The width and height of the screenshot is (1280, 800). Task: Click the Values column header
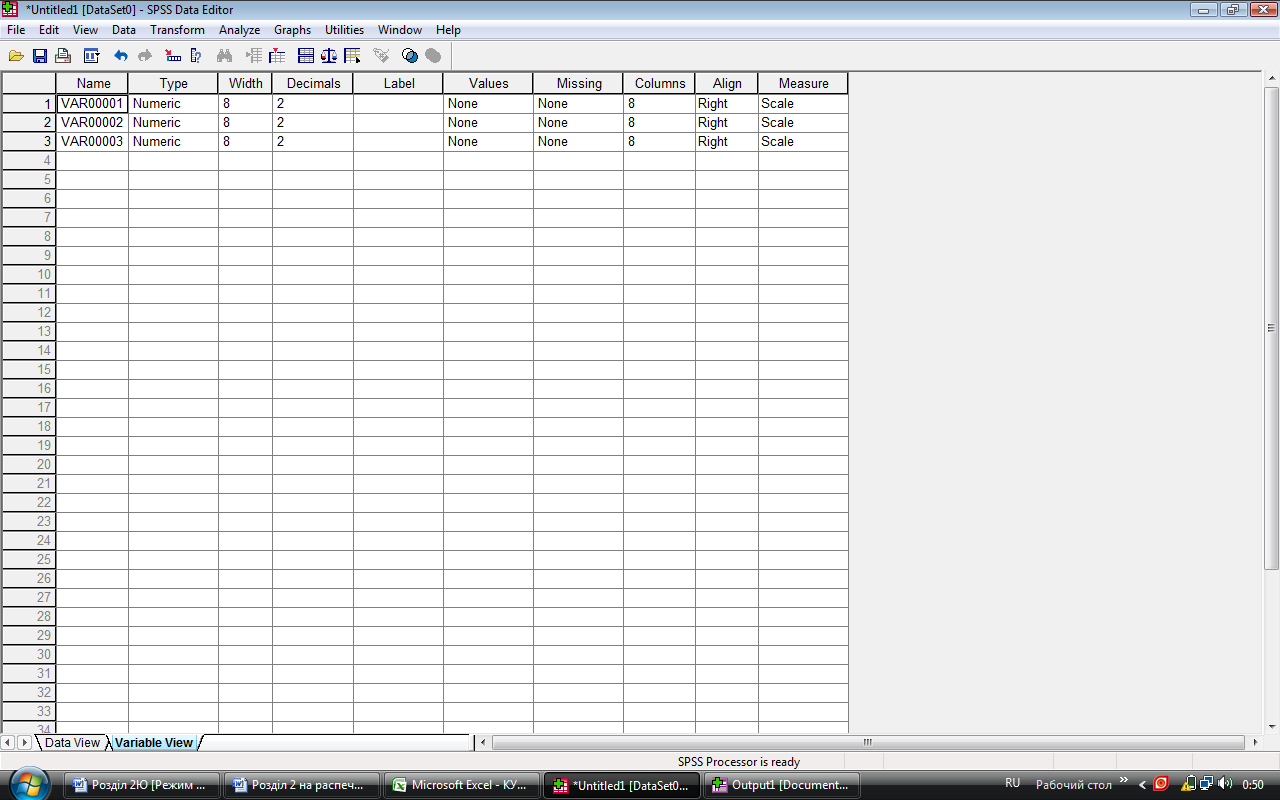(x=488, y=83)
